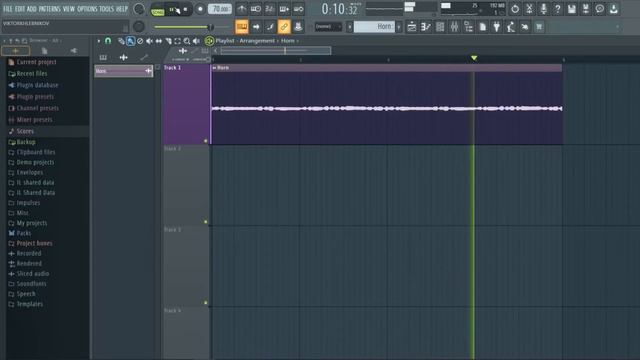Mute Track 2 with its green dot
Image resolution: width=640 pixels, height=360 pixels.
[x=206, y=222]
